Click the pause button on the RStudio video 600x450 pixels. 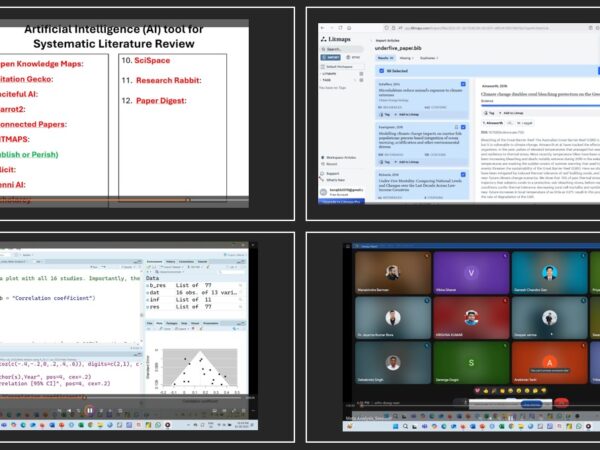click(90, 411)
